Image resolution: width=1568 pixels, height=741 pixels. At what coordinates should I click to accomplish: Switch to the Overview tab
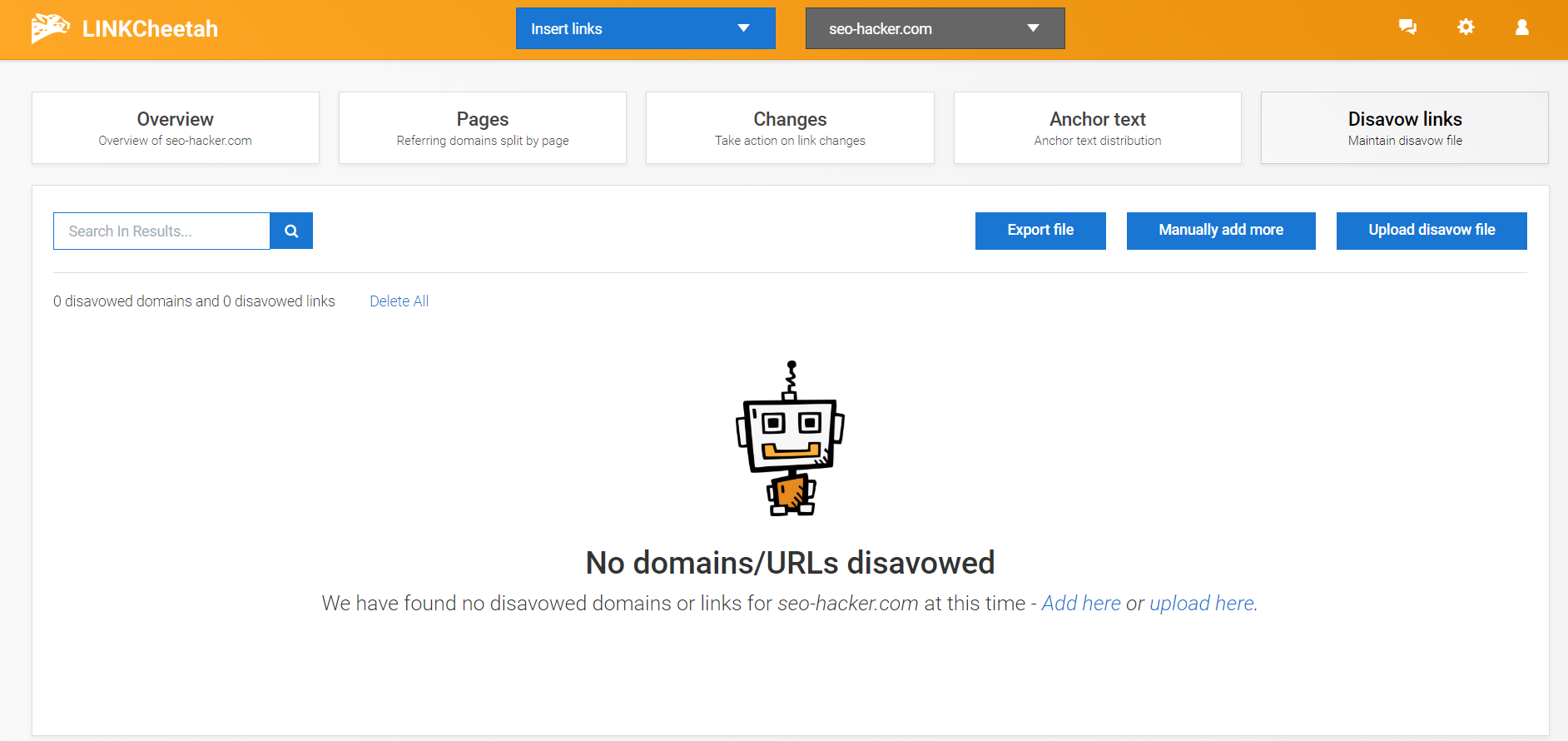coord(176,128)
